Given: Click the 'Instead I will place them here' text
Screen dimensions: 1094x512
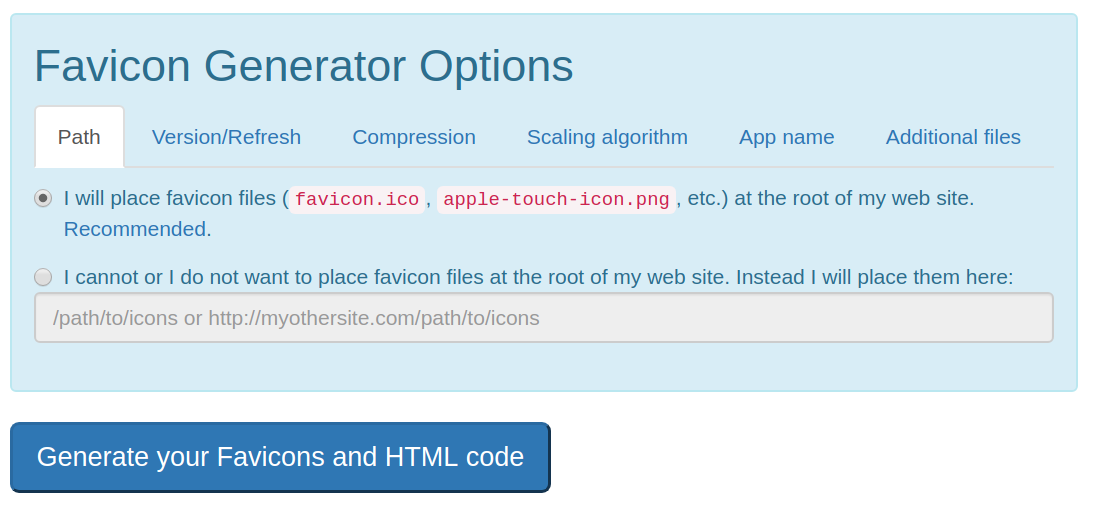Looking at the screenshot, I should 874,277.
